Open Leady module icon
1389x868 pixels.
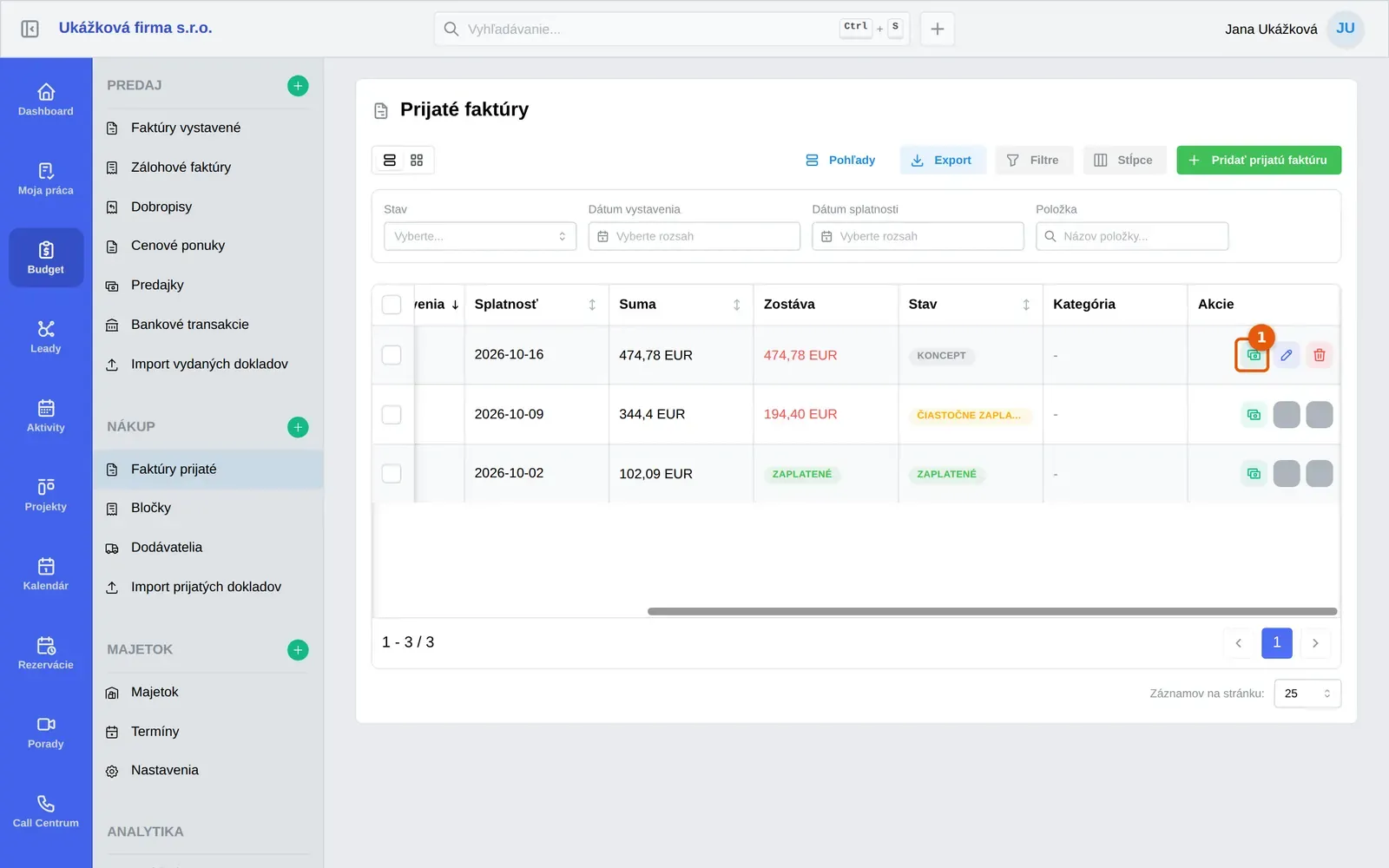[x=46, y=337]
